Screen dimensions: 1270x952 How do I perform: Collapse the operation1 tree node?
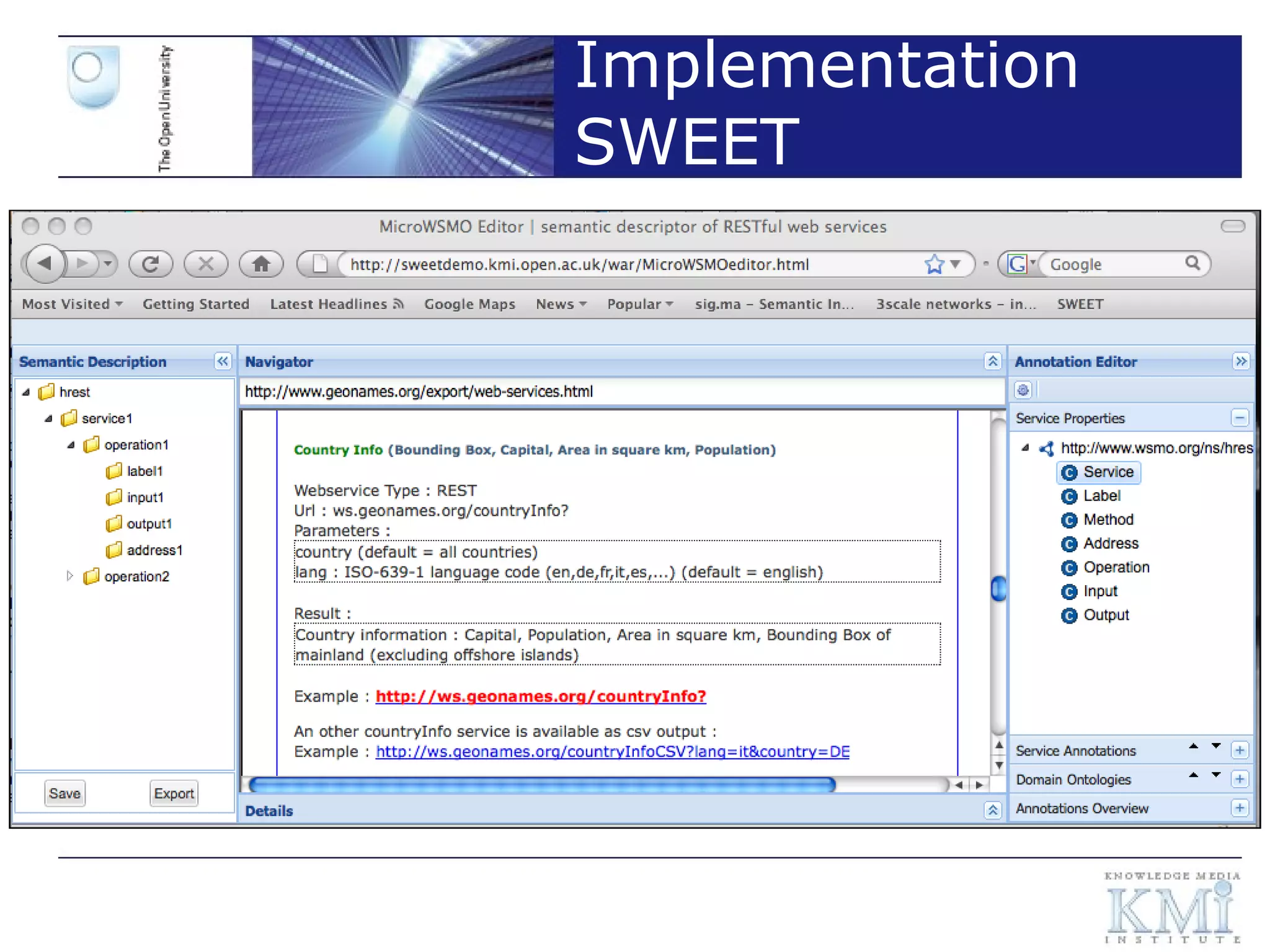coord(71,445)
